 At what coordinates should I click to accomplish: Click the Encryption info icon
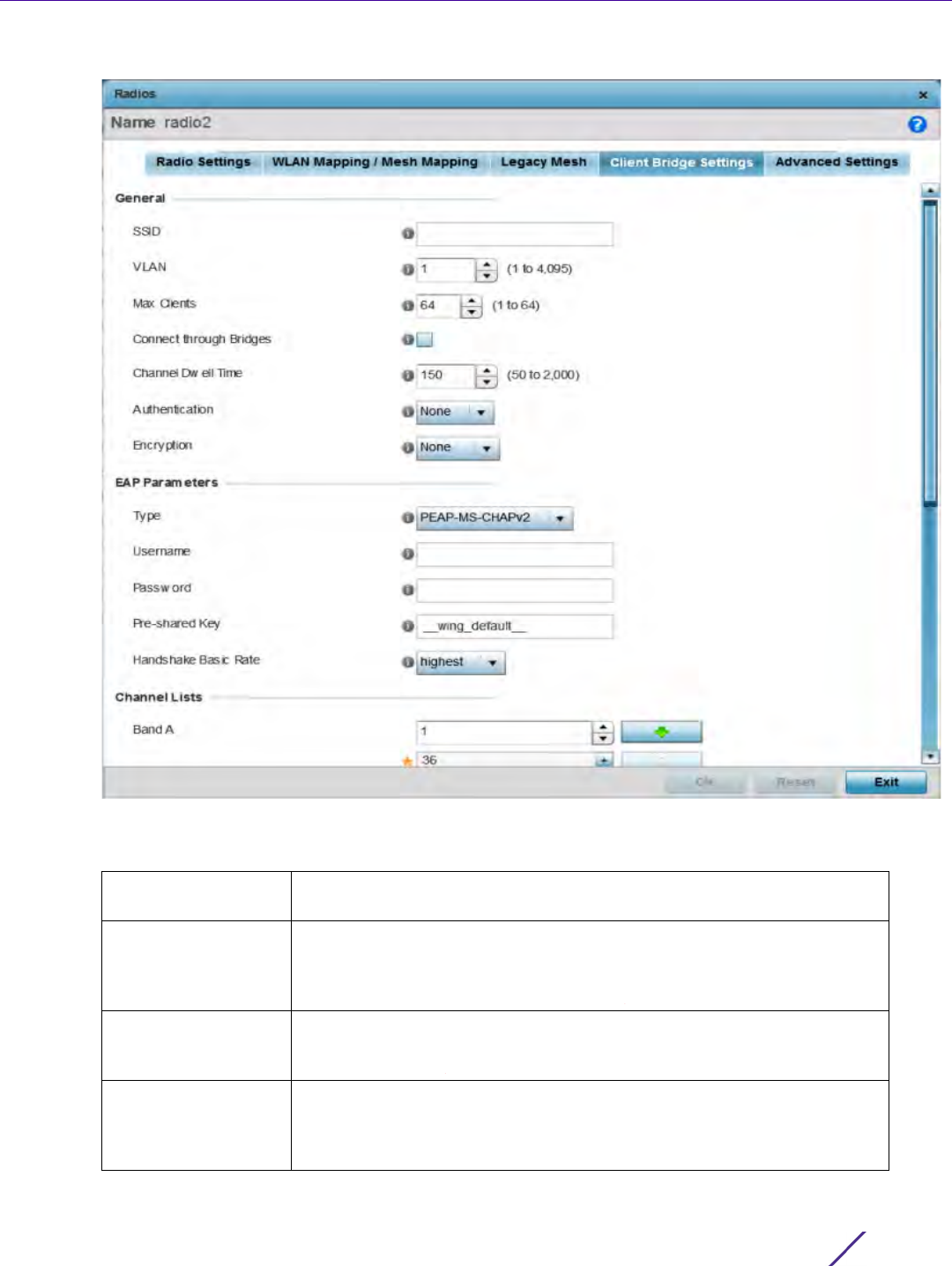tap(407, 448)
